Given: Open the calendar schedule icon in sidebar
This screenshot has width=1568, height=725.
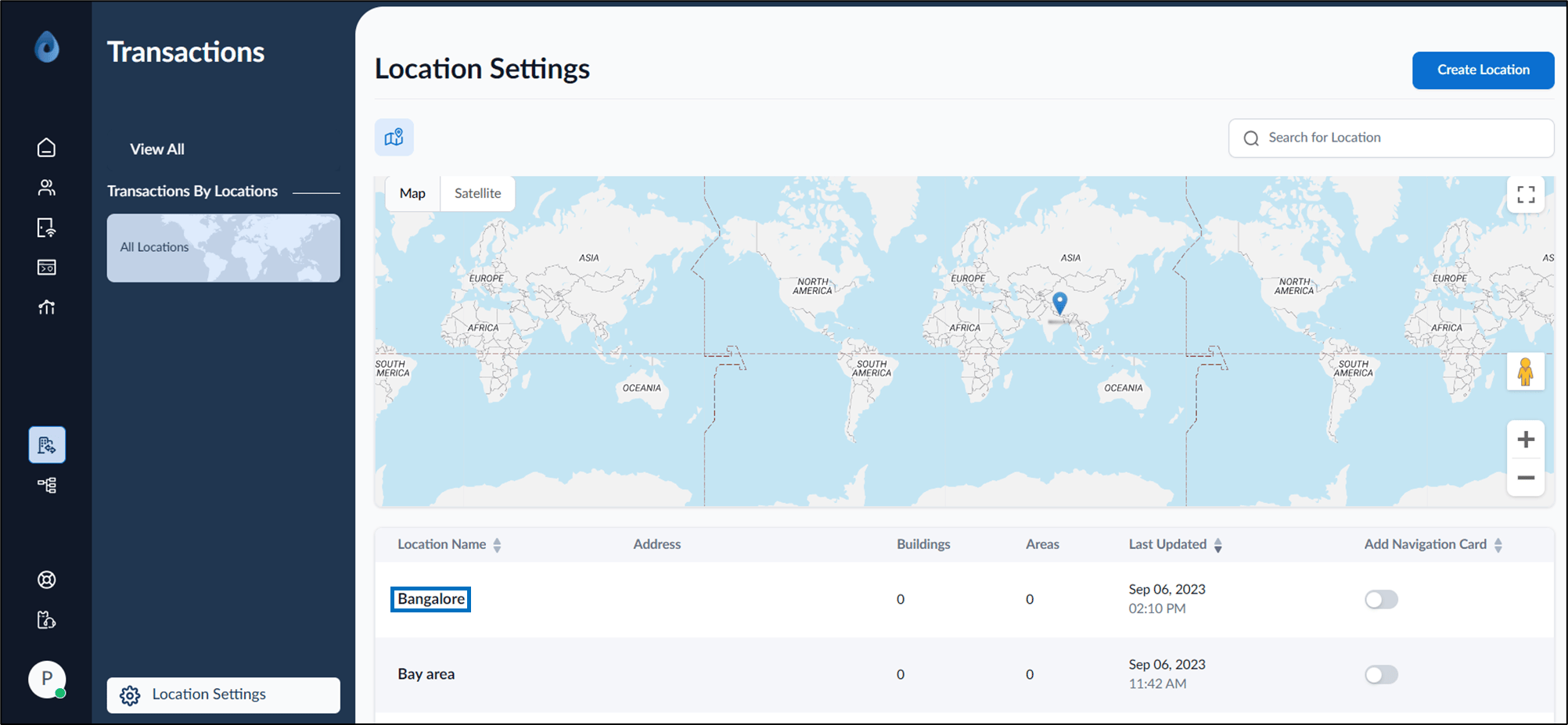Looking at the screenshot, I should pyautogui.click(x=47, y=267).
